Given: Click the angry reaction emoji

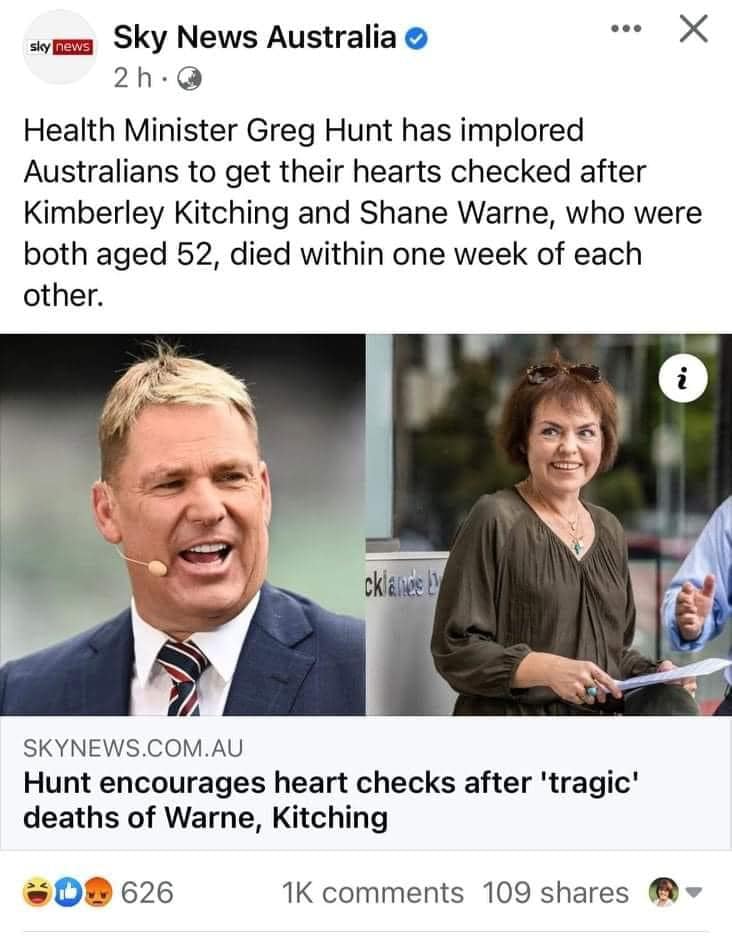Looking at the screenshot, I should (x=98, y=893).
